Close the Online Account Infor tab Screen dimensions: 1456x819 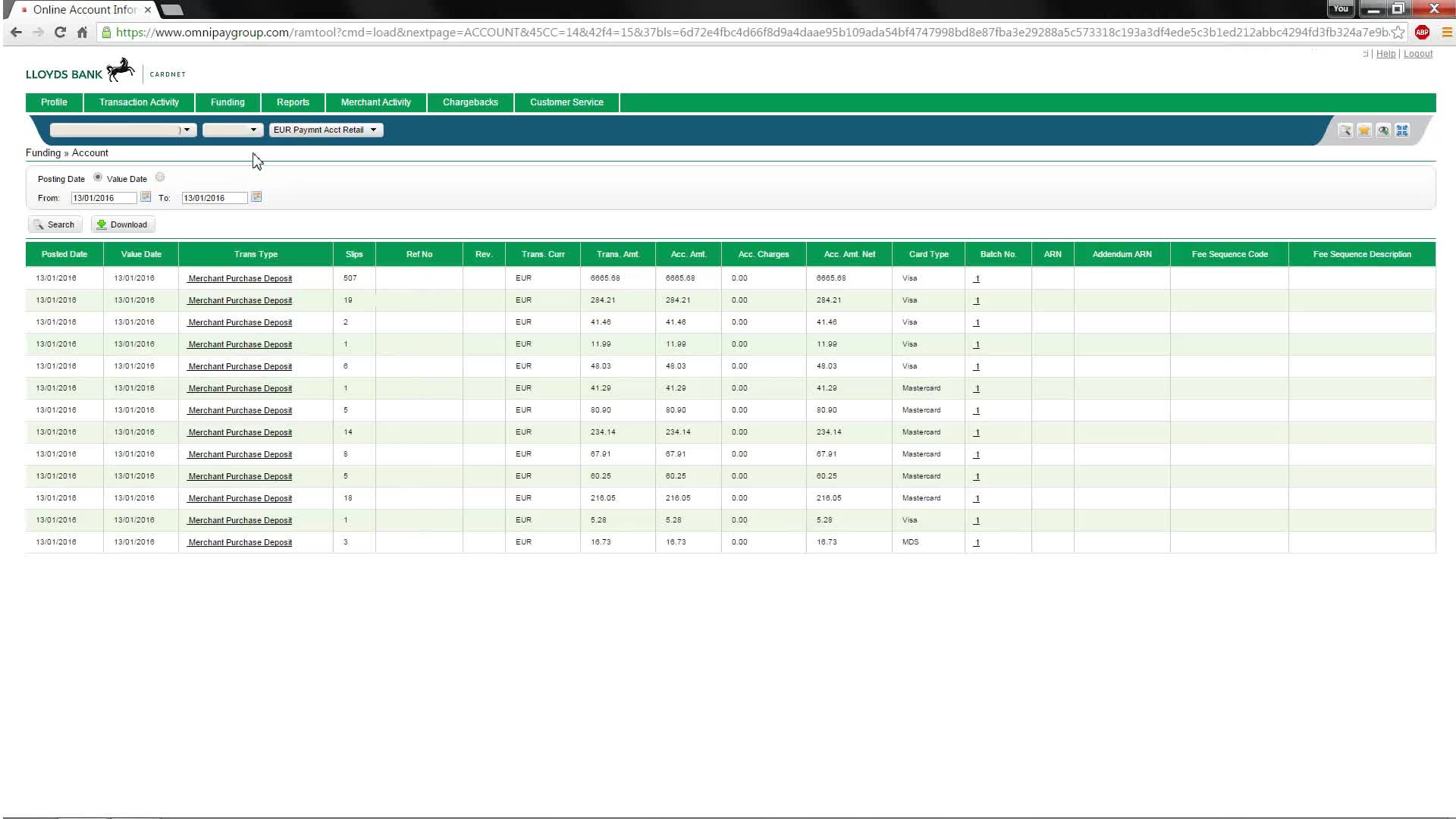(x=148, y=10)
